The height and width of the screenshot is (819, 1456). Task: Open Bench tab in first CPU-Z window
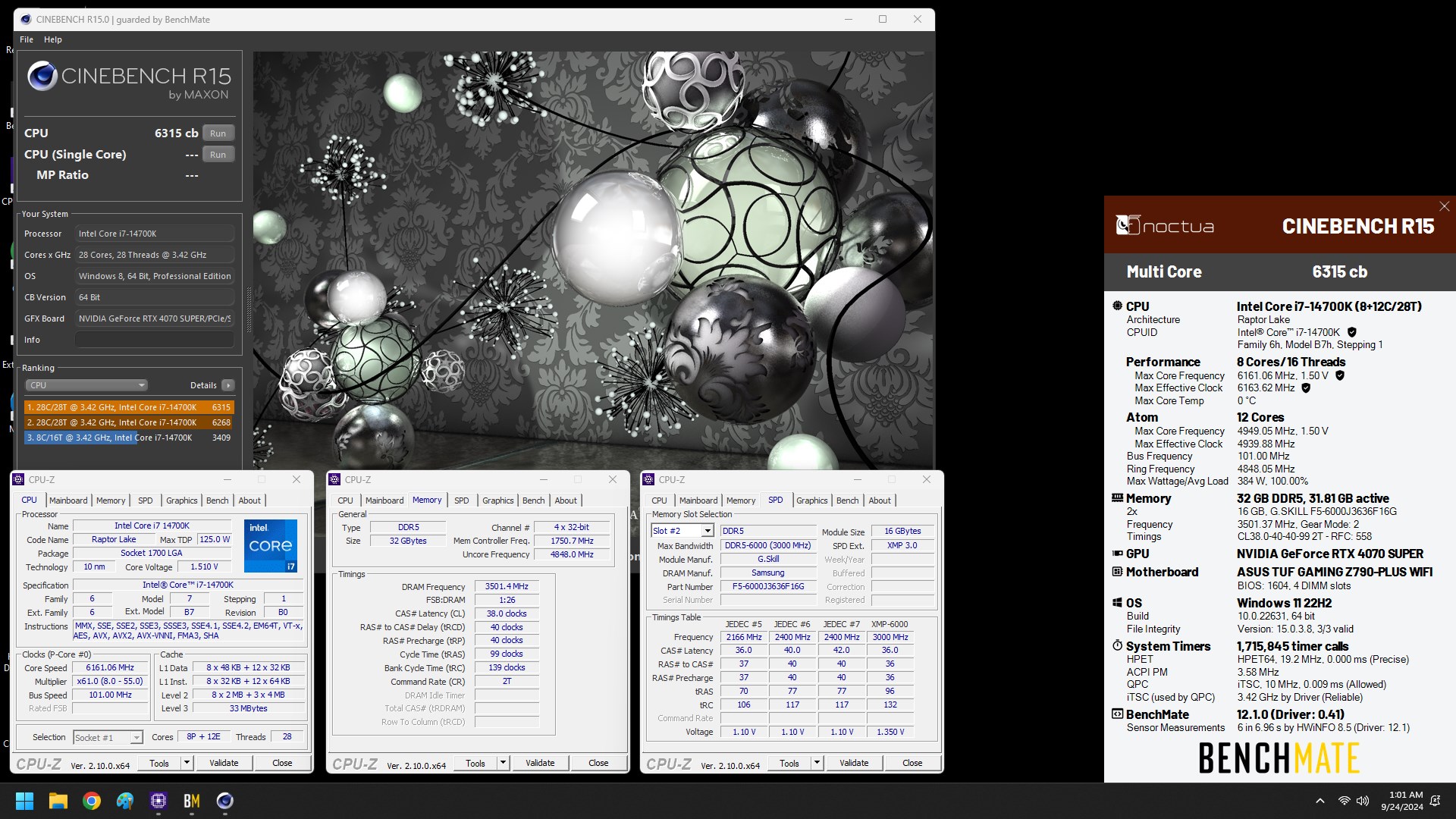click(x=218, y=500)
